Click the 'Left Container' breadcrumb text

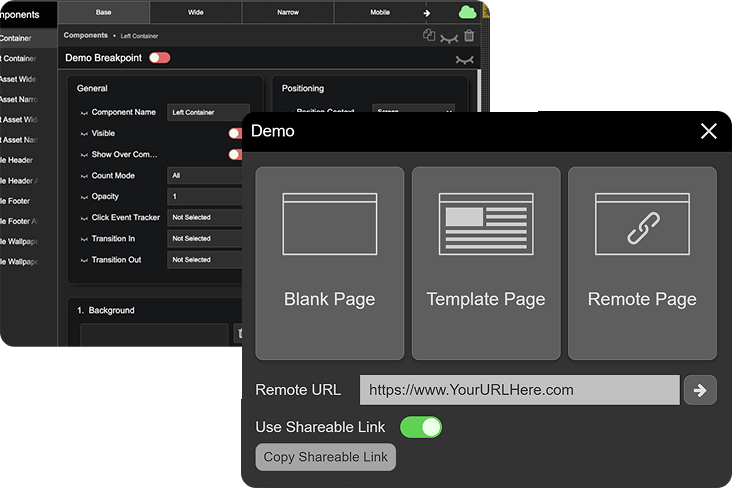(x=139, y=36)
